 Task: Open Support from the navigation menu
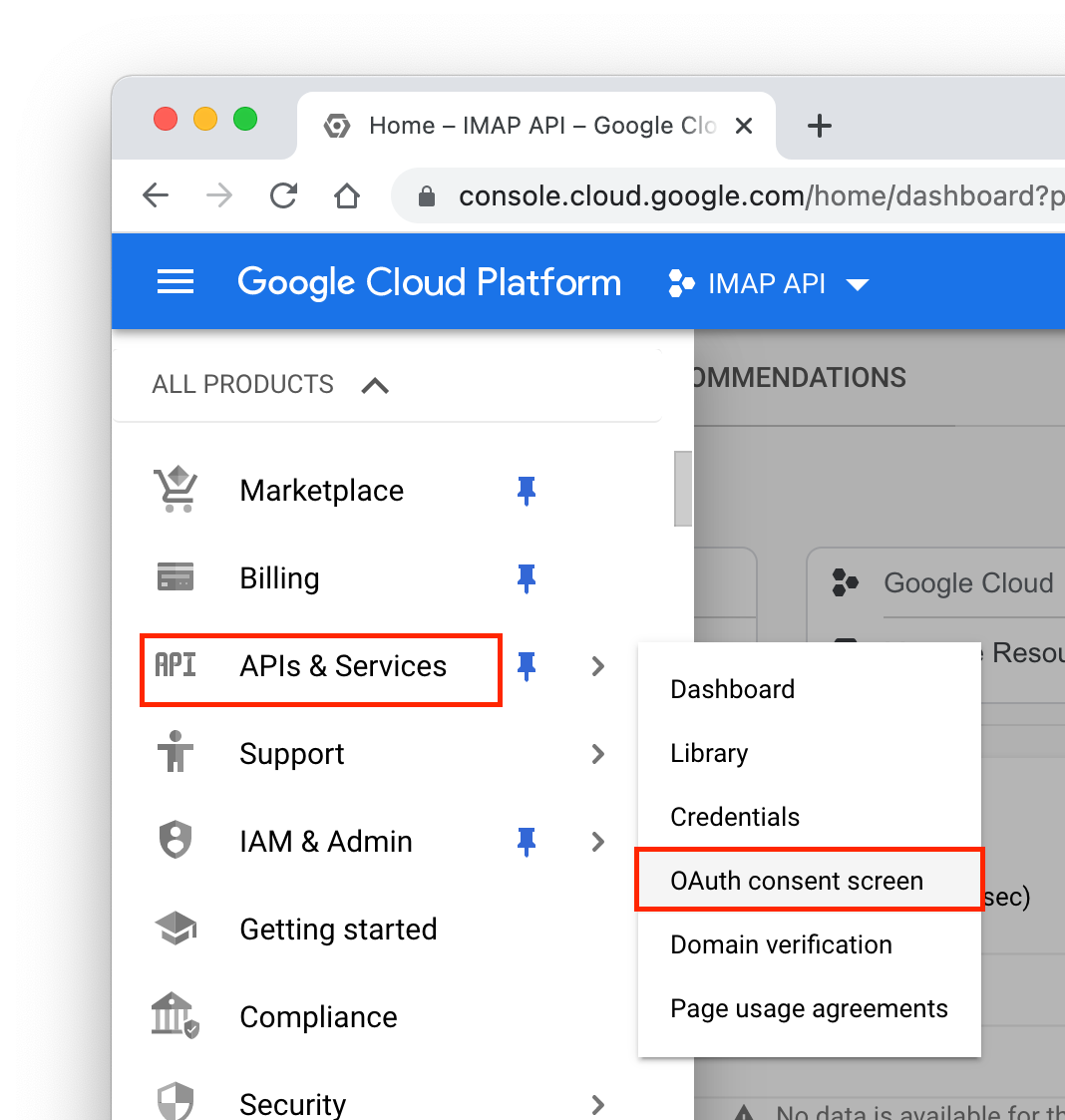pos(291,754)
